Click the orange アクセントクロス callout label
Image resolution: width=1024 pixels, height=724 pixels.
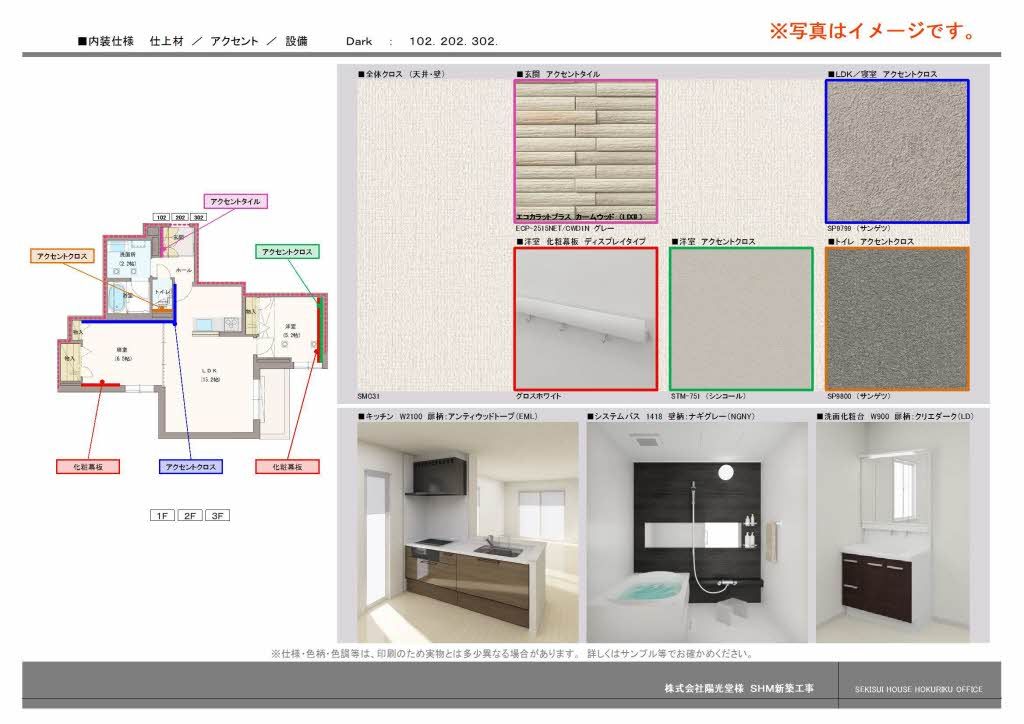(62, 256)
